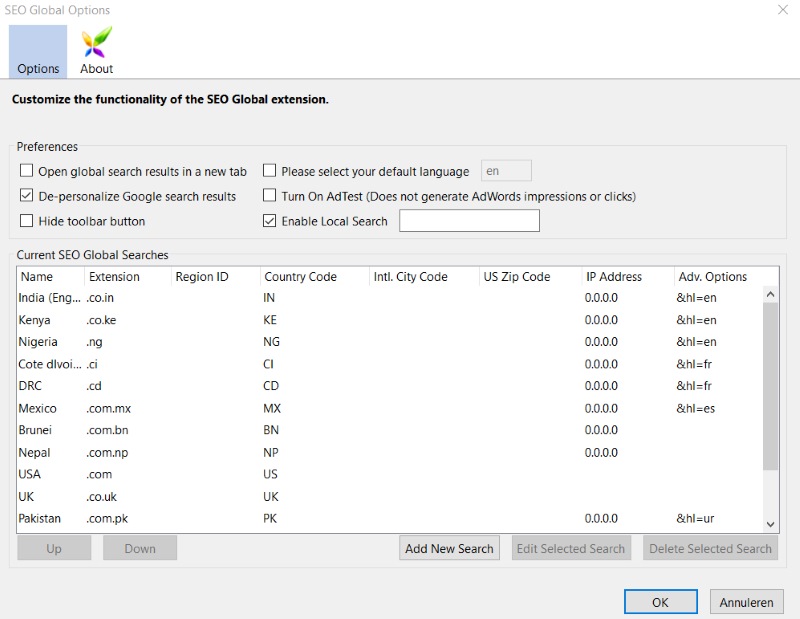The image size is (800, 619).
Task: Close the SEO Global Options dialog
Action: [x=783, y=10]
